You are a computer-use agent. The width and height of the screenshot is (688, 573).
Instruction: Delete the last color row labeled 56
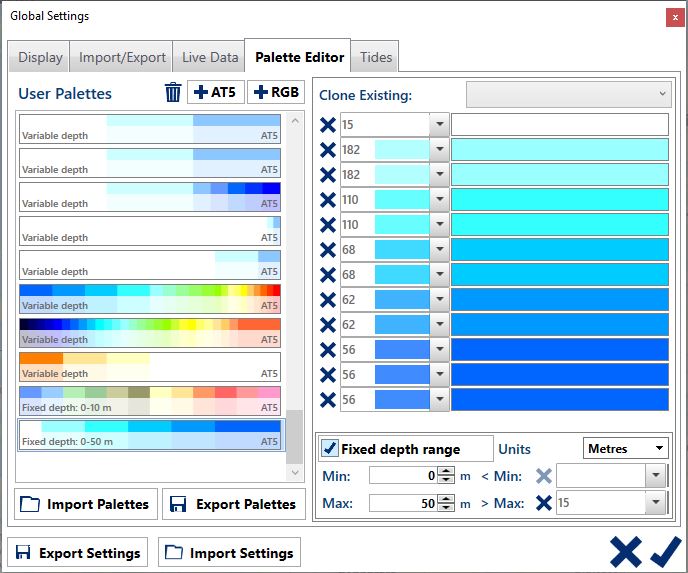pos(327,400)
